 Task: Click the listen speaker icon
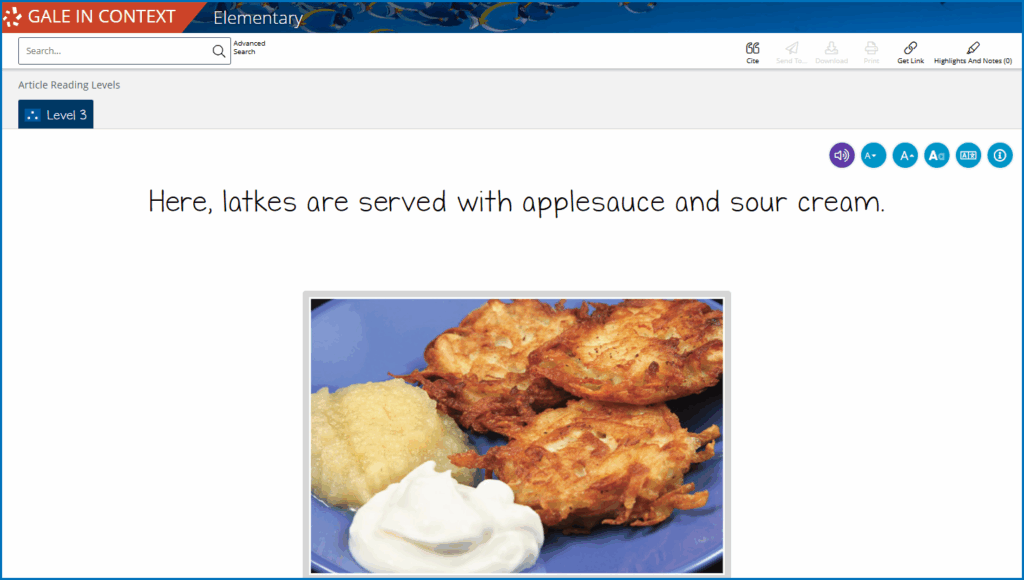pyautogui.click(x=842, y=155)
